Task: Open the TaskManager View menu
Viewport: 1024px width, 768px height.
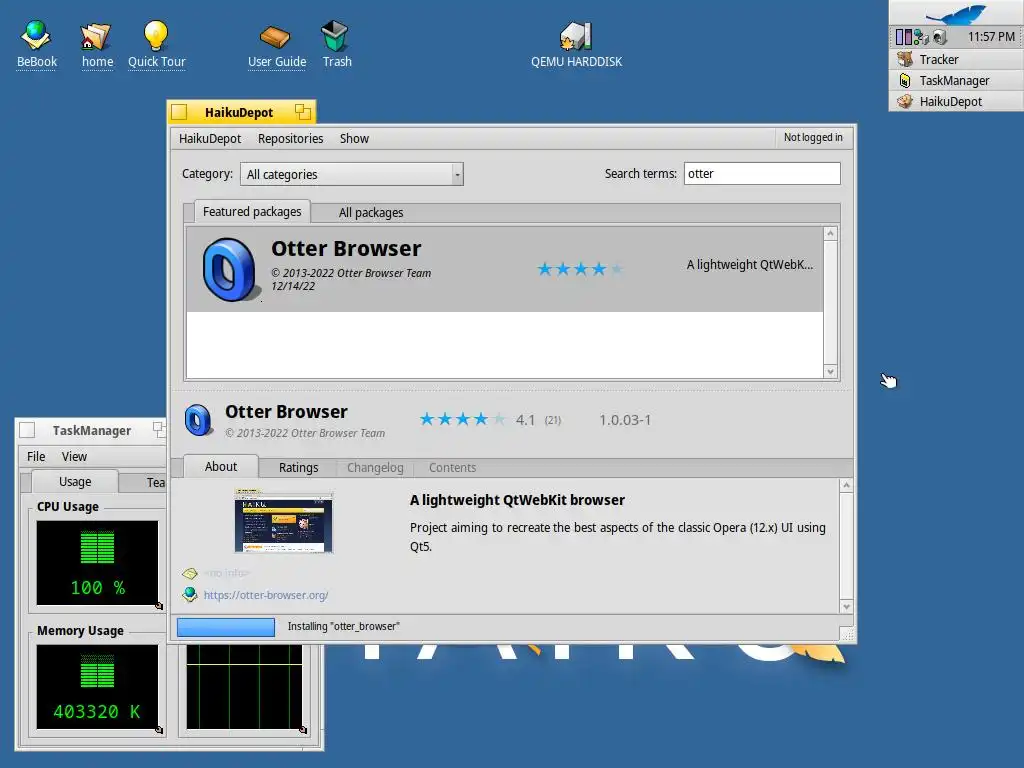Action: tap(74, 456)
